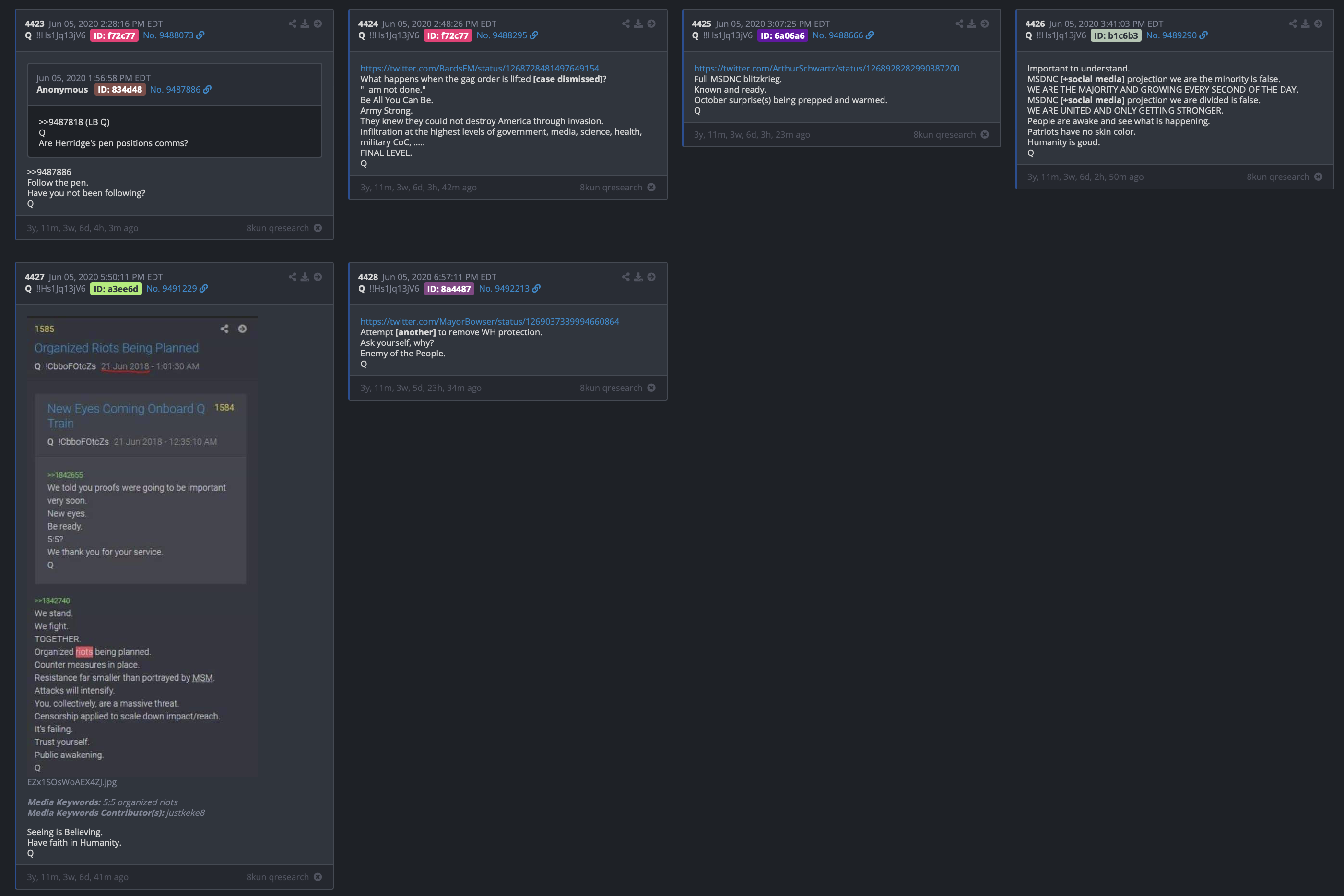Click 8kun qresearch label on post 4428
The height and width of the screenshot is (896, 1344).
pos(611,388)
